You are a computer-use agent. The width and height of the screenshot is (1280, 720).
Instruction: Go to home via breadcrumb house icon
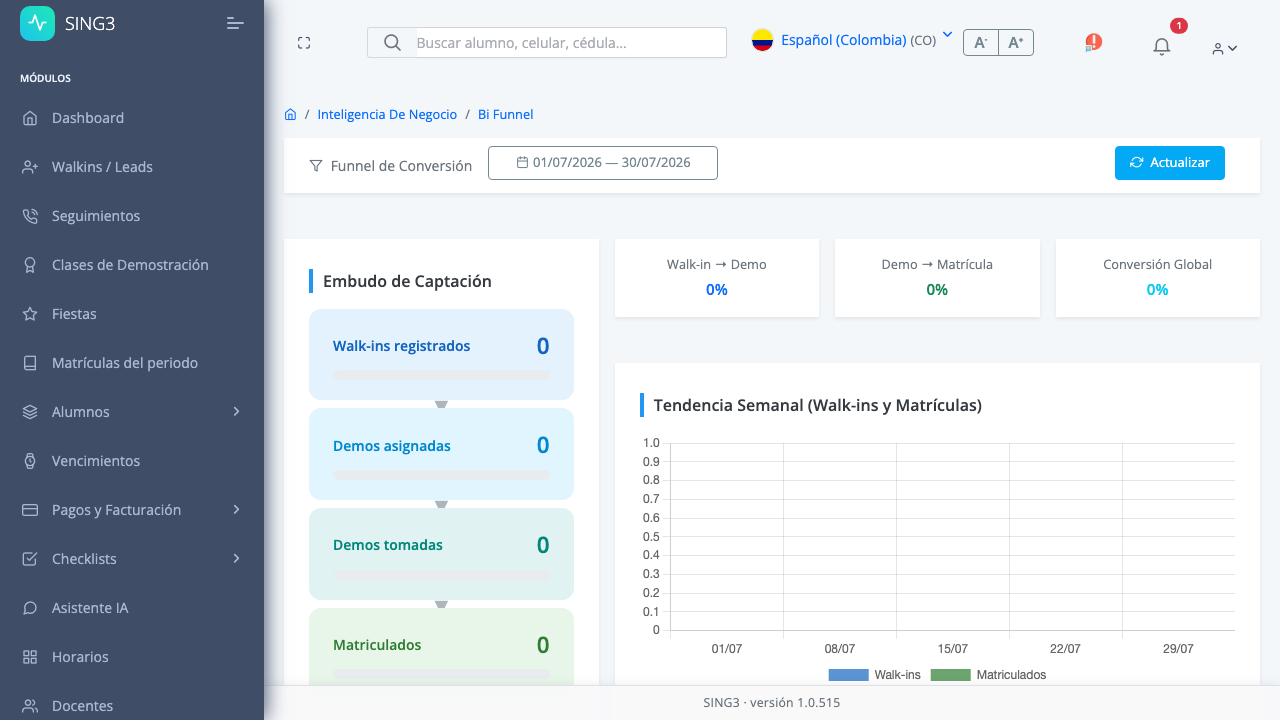(x=290, y=114)
